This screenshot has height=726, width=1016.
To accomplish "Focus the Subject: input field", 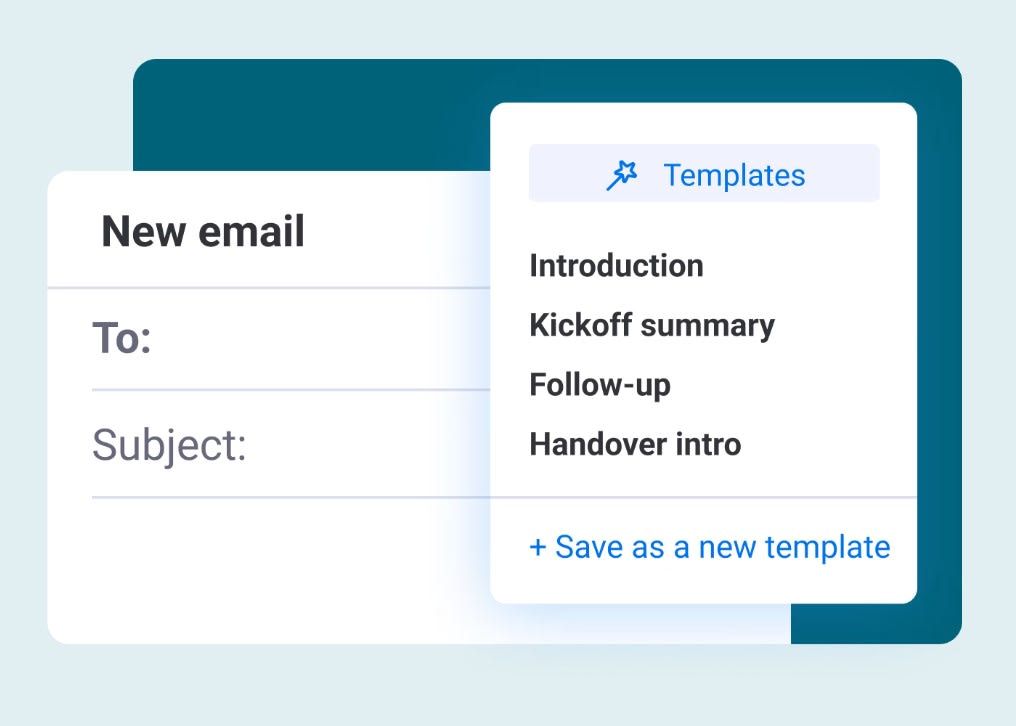I will click(291, 445).
